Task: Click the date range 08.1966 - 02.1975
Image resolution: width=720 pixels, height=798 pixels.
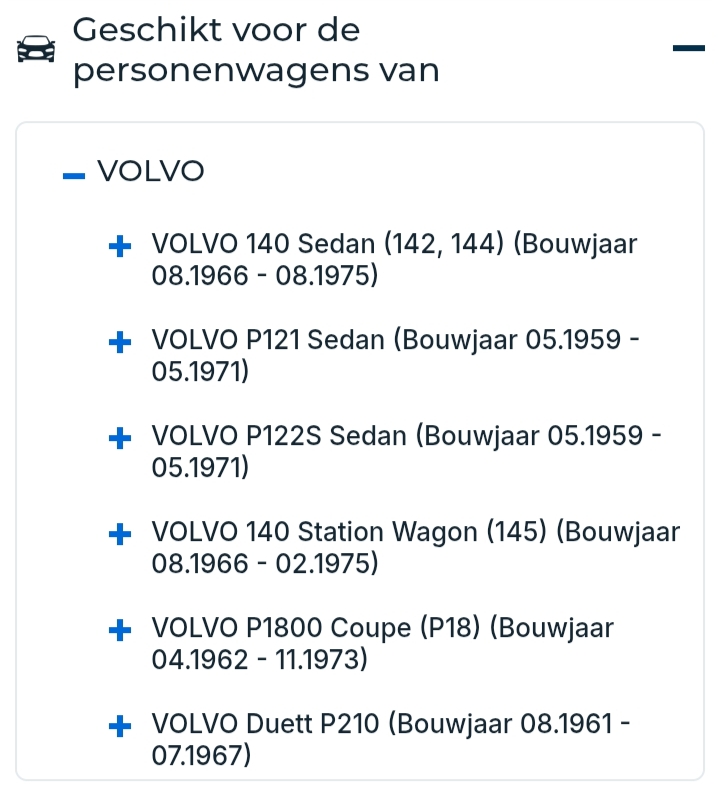Action: (265, 564)
